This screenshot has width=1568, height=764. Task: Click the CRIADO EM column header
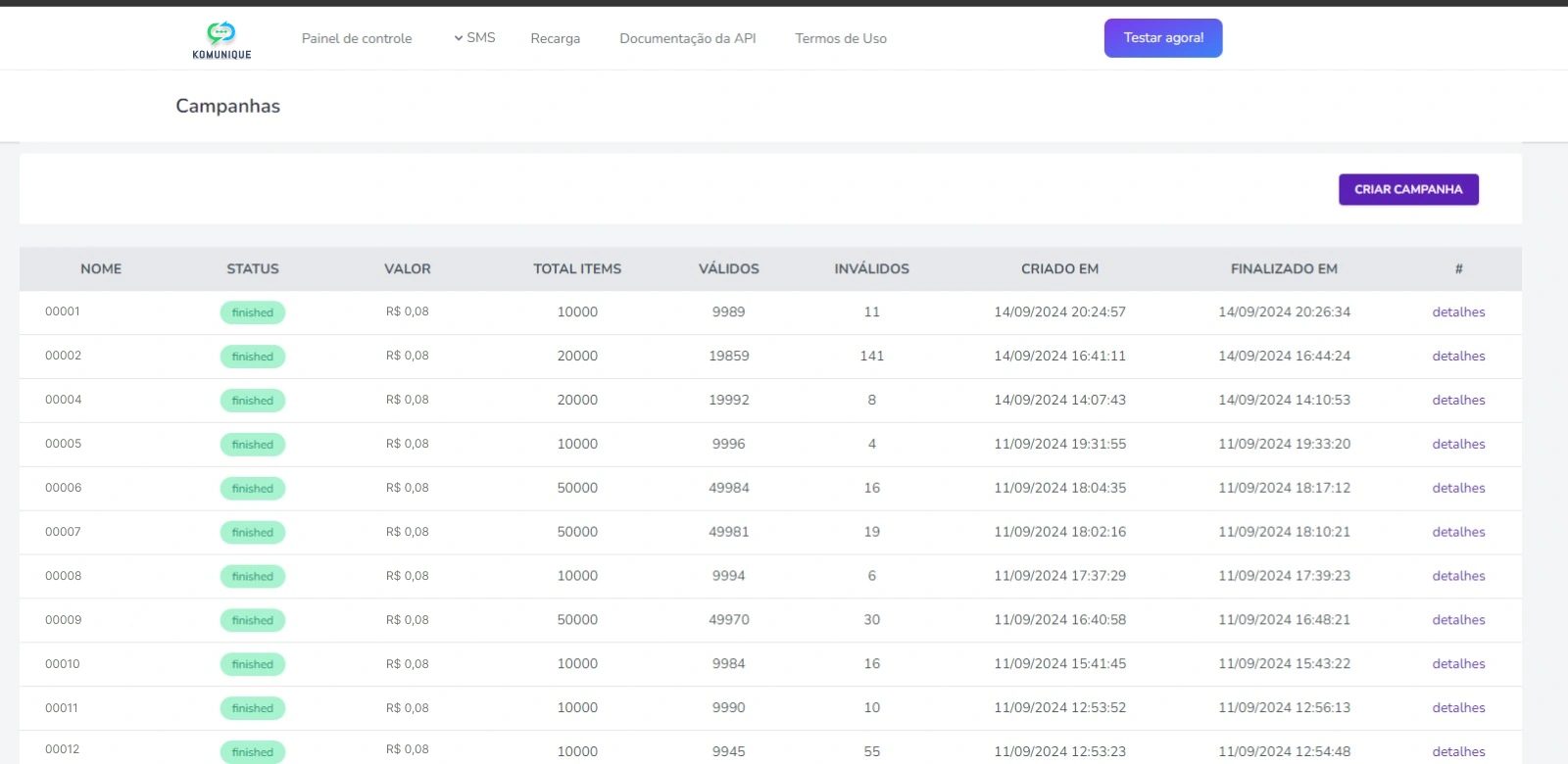[1060, 268]
